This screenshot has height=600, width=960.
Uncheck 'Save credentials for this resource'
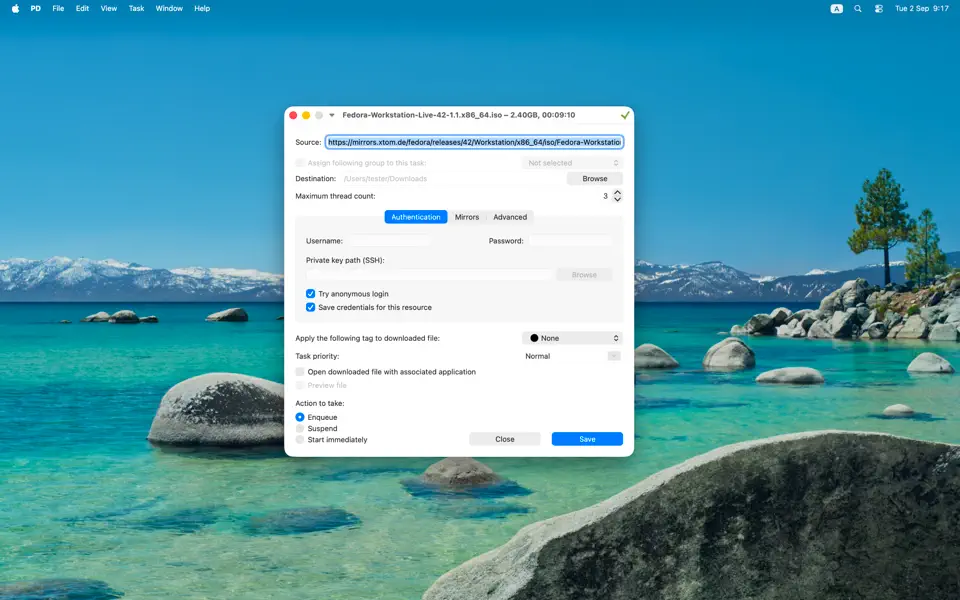coord(311,307)
